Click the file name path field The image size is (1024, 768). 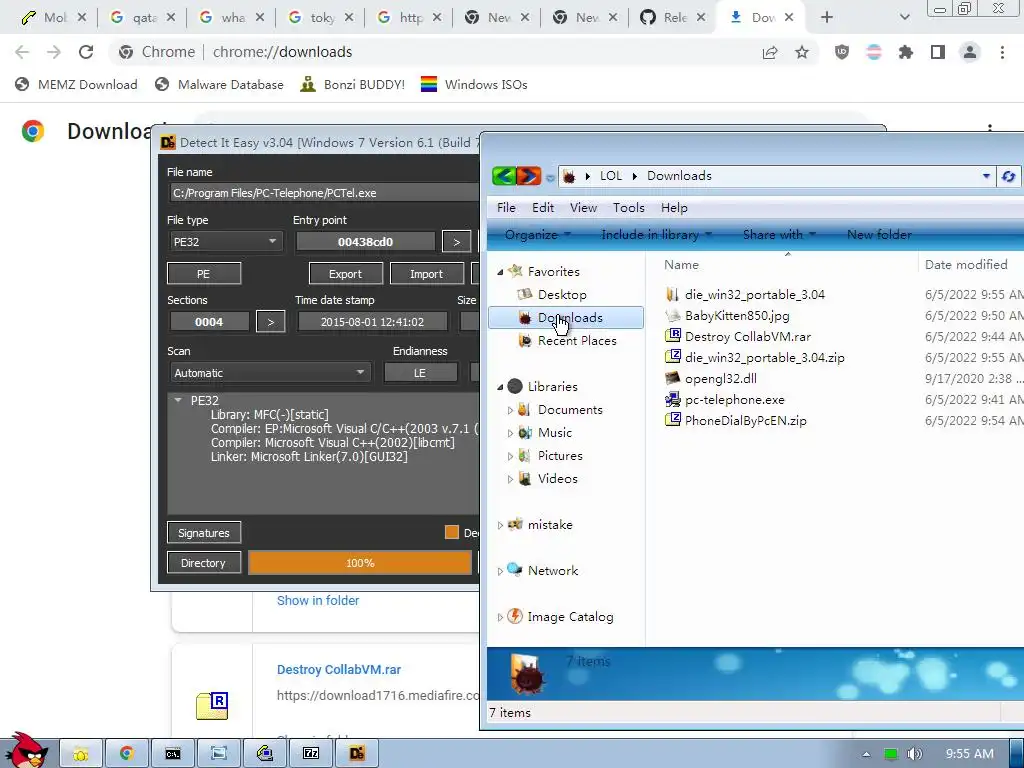pyautogui.click(x=325, y=193)
